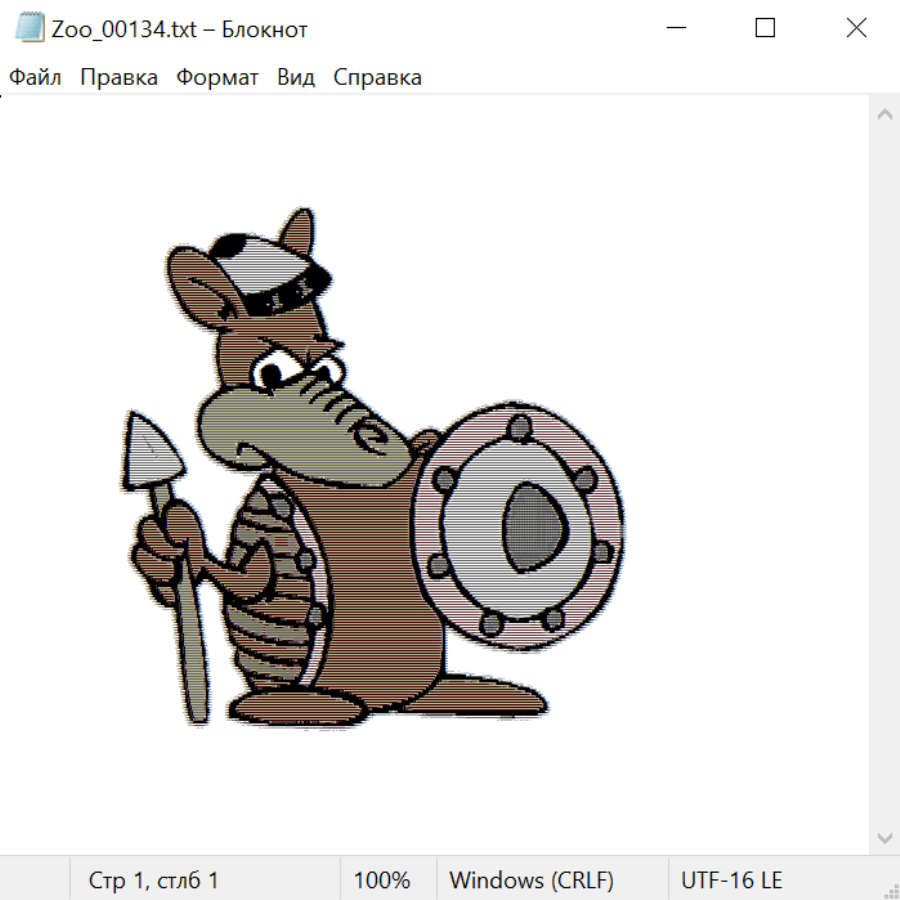Image resolution: width=900 pixels, height=900 pixels.
Task: Close the Zoo_00134.txt window
Action: pos(856,29)
